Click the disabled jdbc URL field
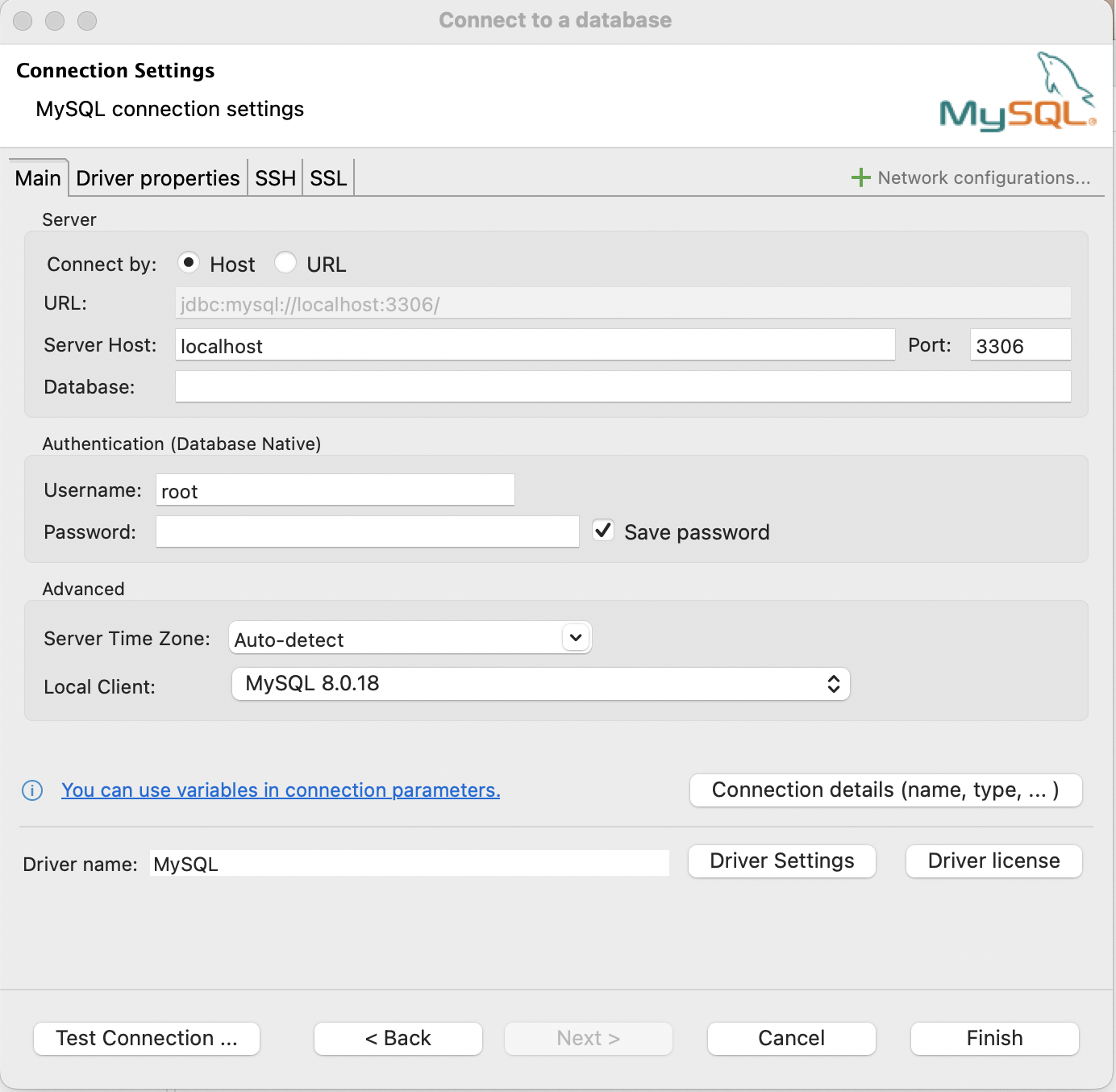Viewport: 1116px width, 1092px height. pyautogui.click(x=623, y=303)
